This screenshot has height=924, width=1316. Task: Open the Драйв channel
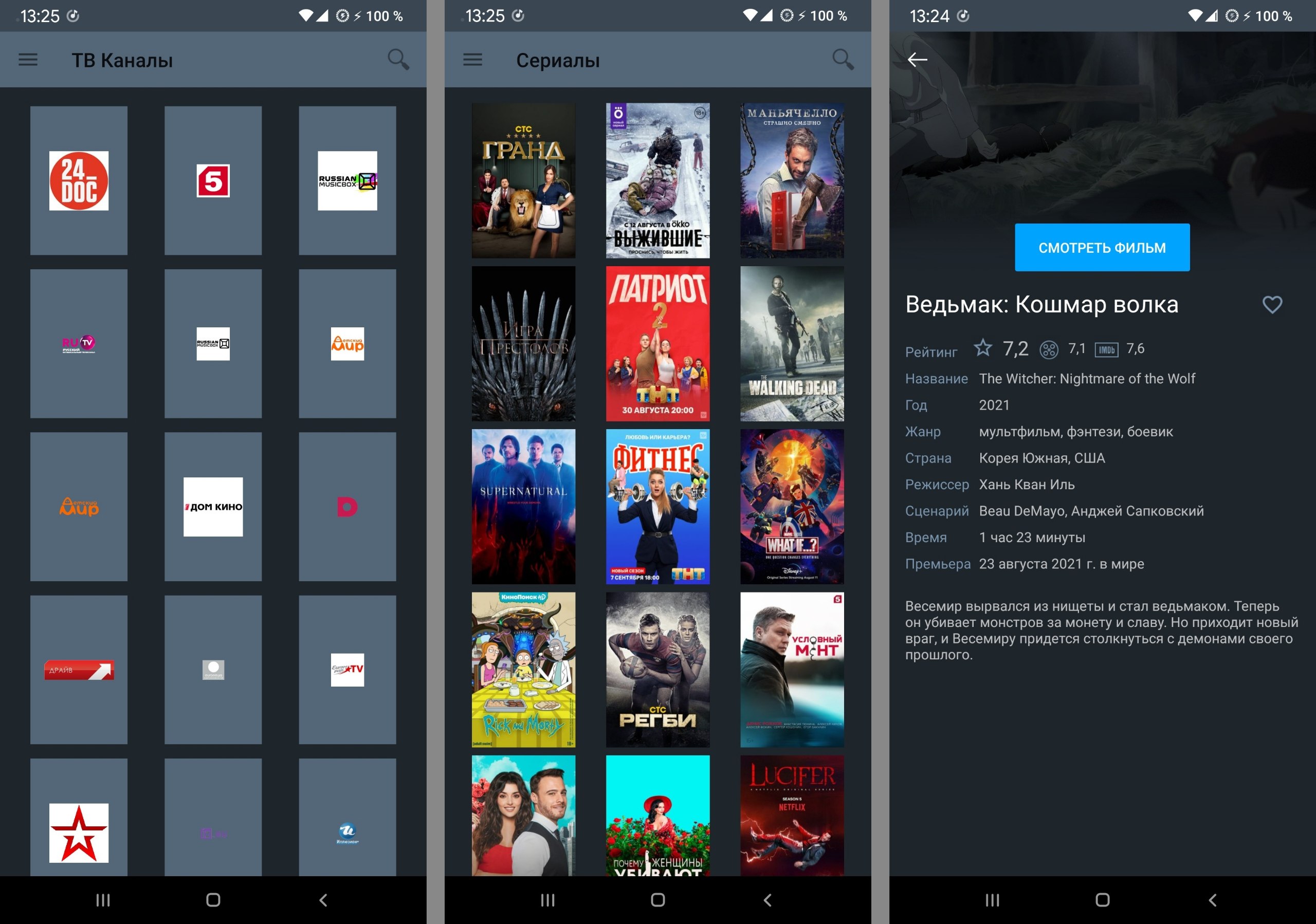[79, 670]
